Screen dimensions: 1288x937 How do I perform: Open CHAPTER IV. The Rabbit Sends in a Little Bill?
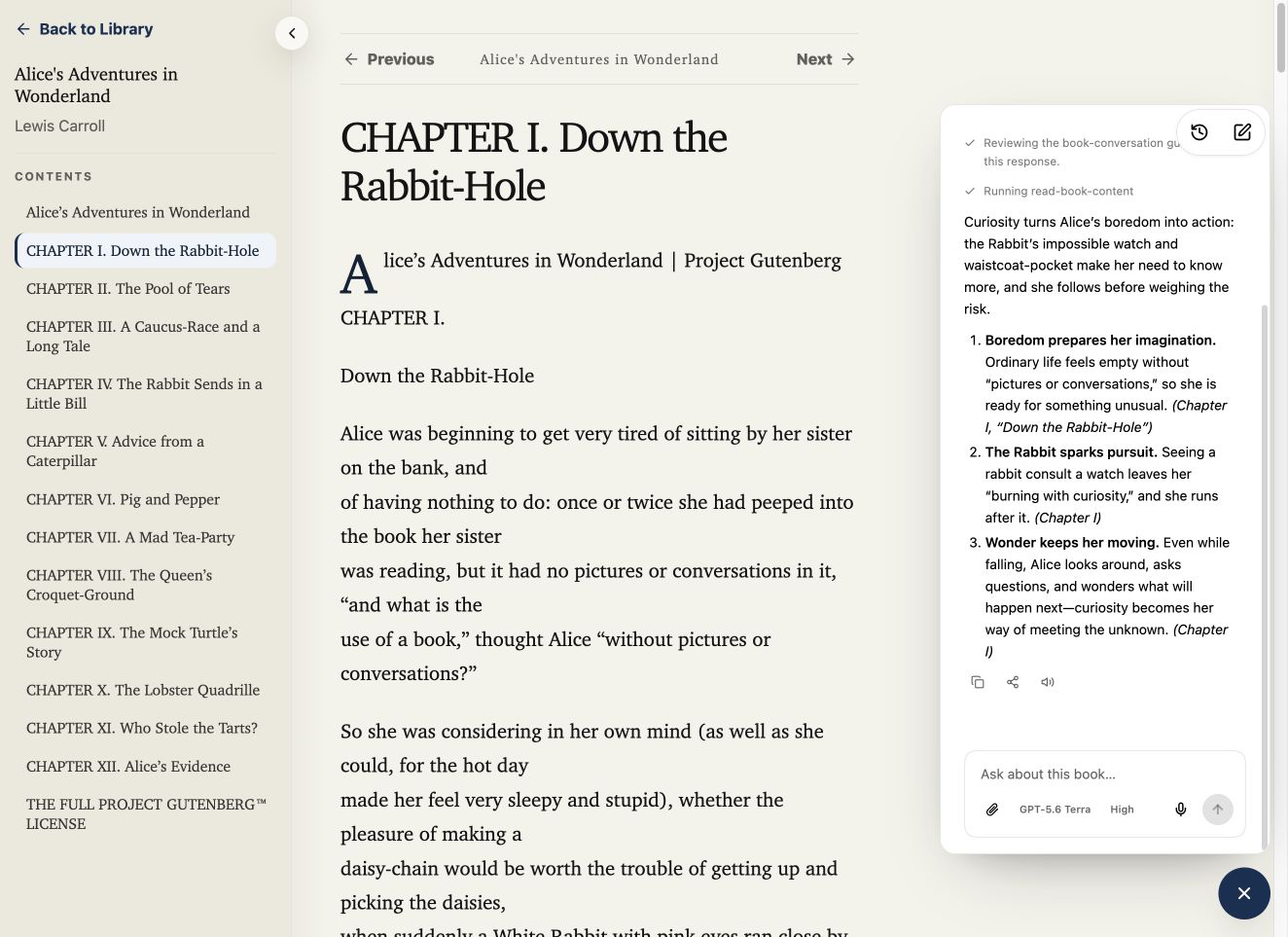point(146,394)
